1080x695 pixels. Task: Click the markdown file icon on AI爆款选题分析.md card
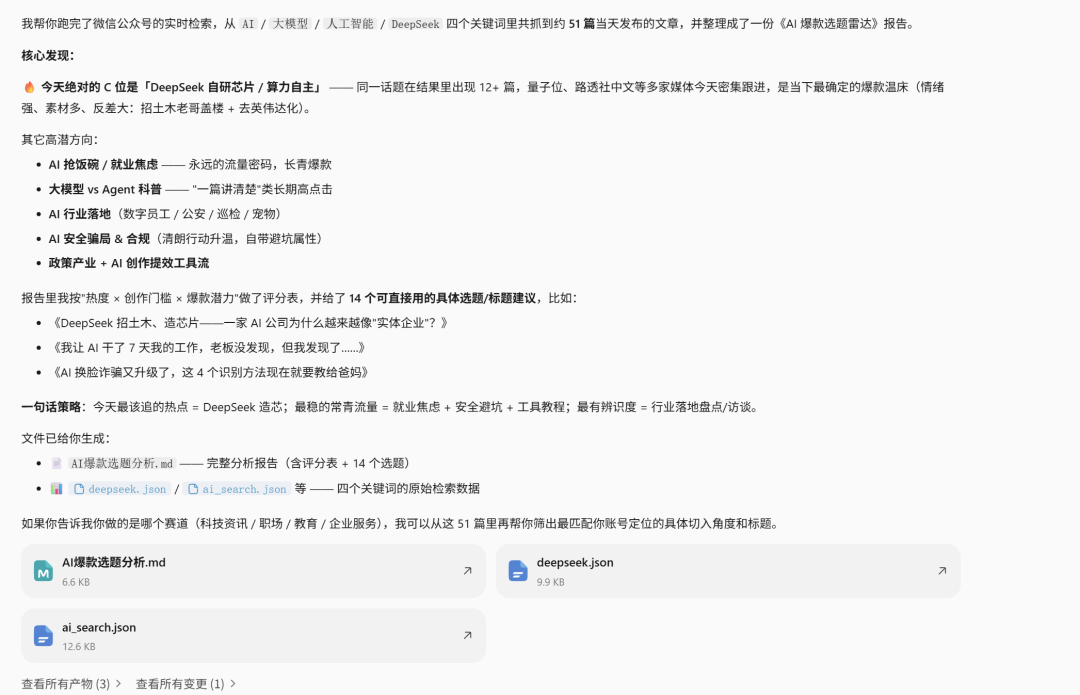pos(43,570)
